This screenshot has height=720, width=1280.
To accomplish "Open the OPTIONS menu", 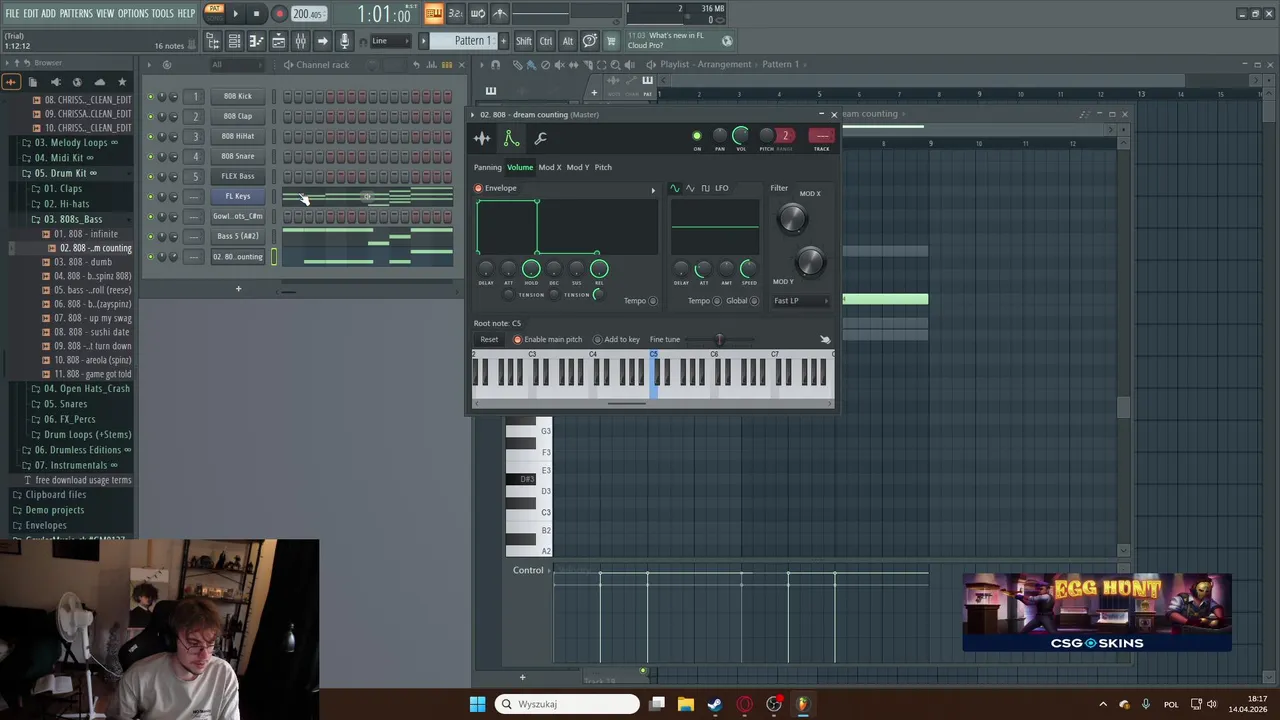I will pos(132,14).
